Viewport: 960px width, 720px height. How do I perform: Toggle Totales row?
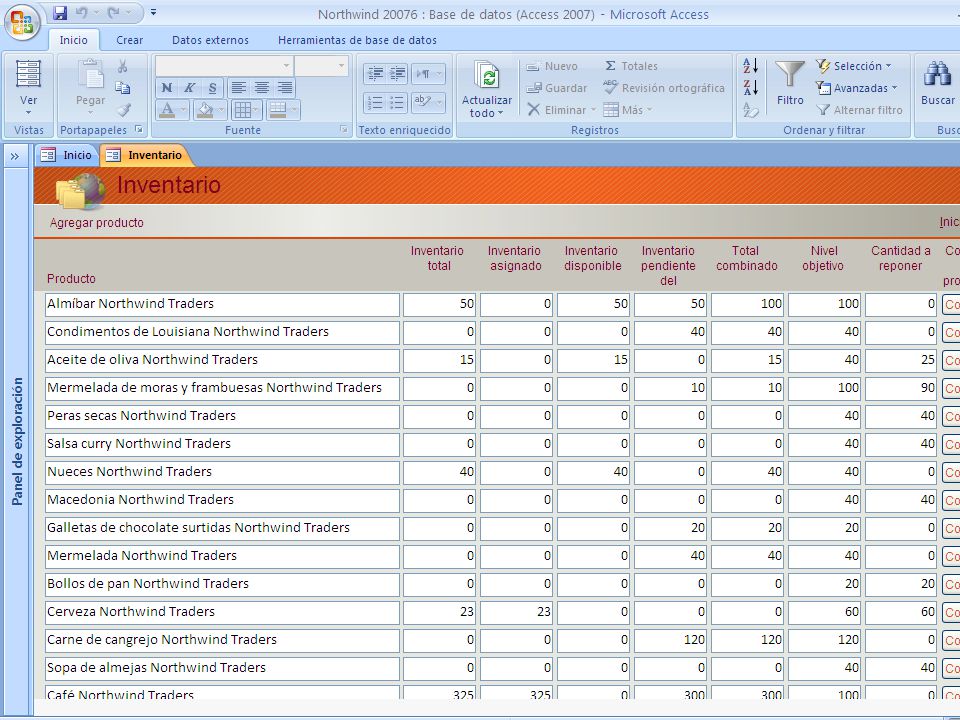pyautogui.click(x=631, y=66)
